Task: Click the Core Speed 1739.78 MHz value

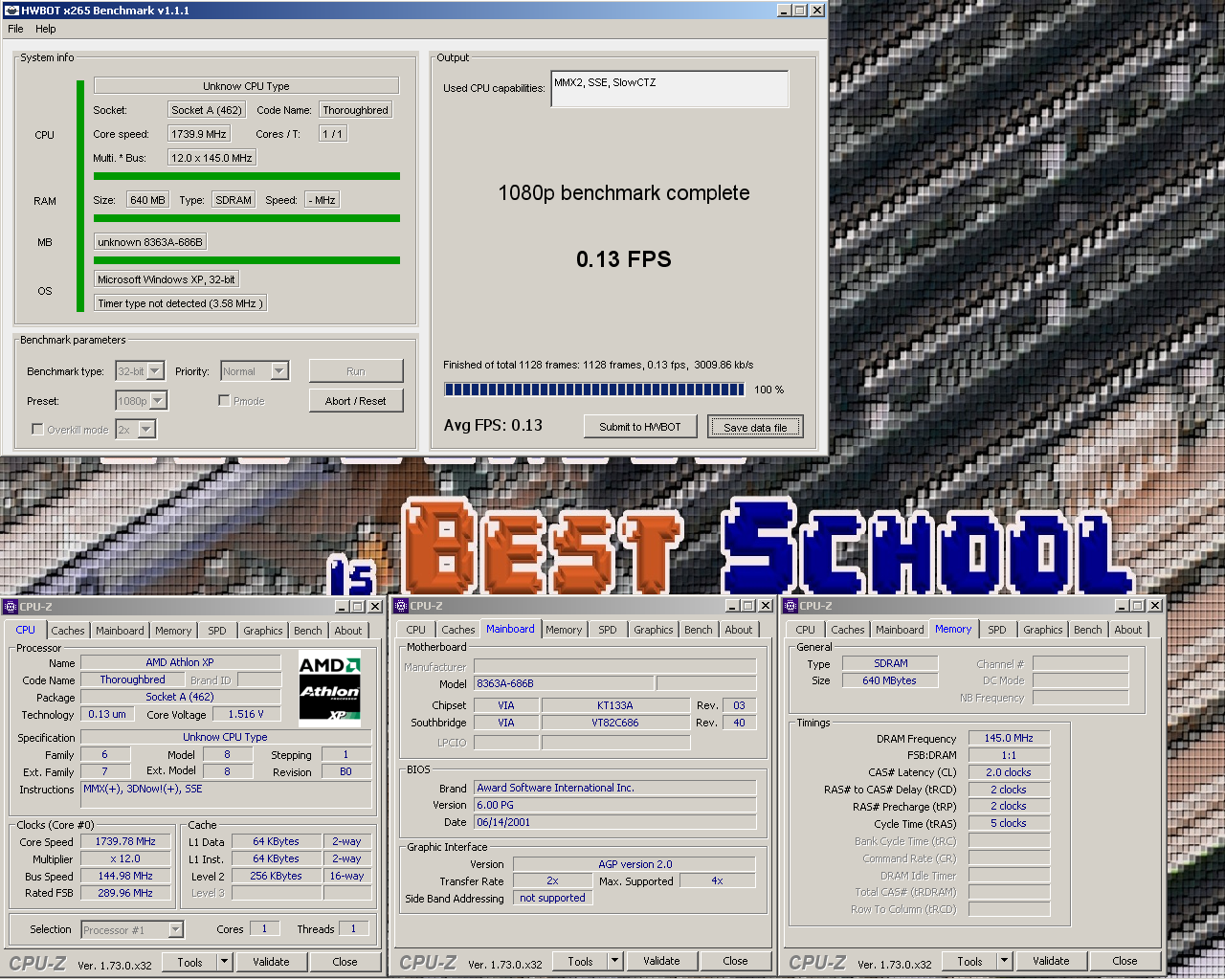Action: [x=126, y=841]
